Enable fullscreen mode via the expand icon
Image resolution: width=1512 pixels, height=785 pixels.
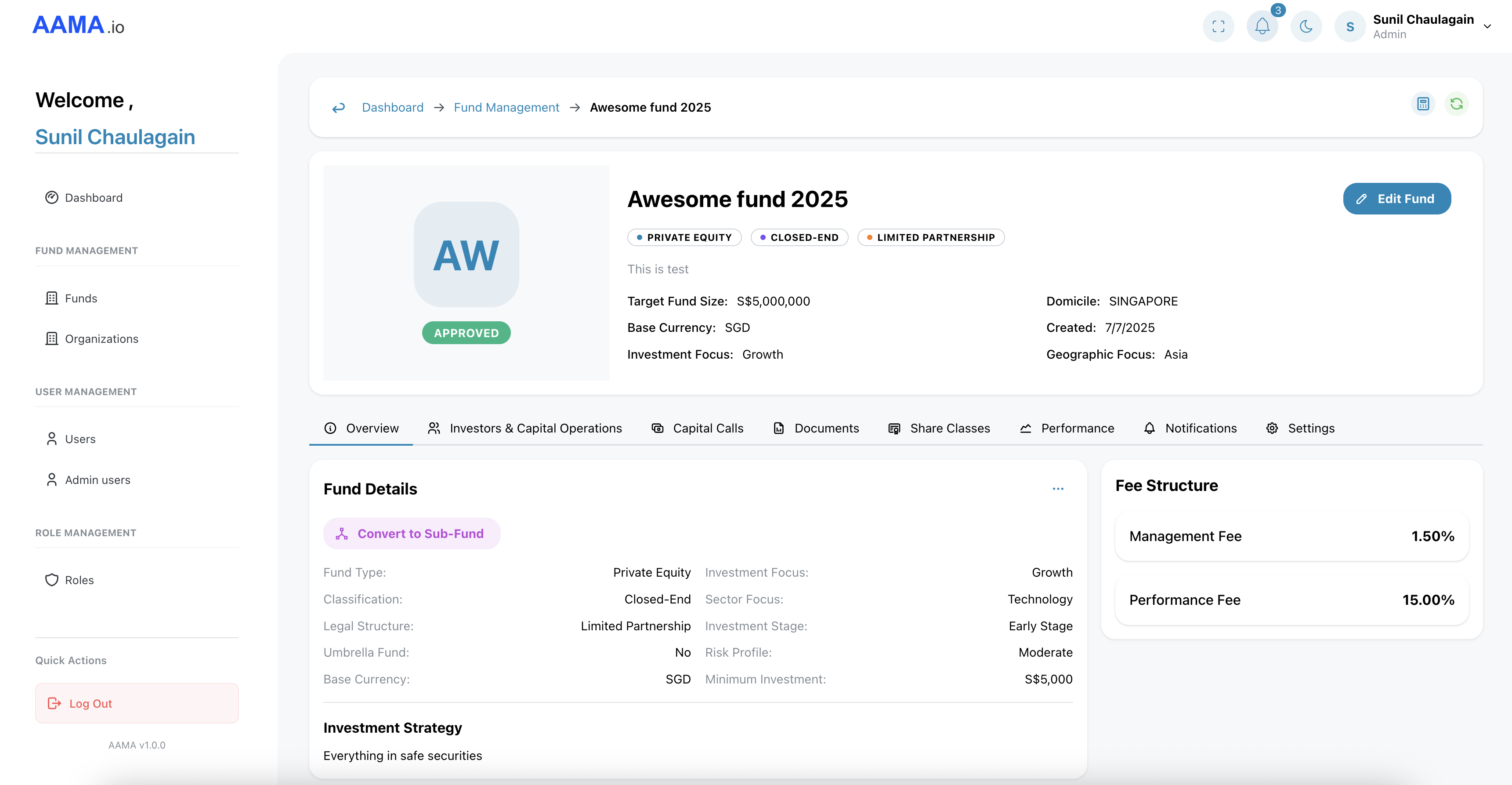point(1219,26)
